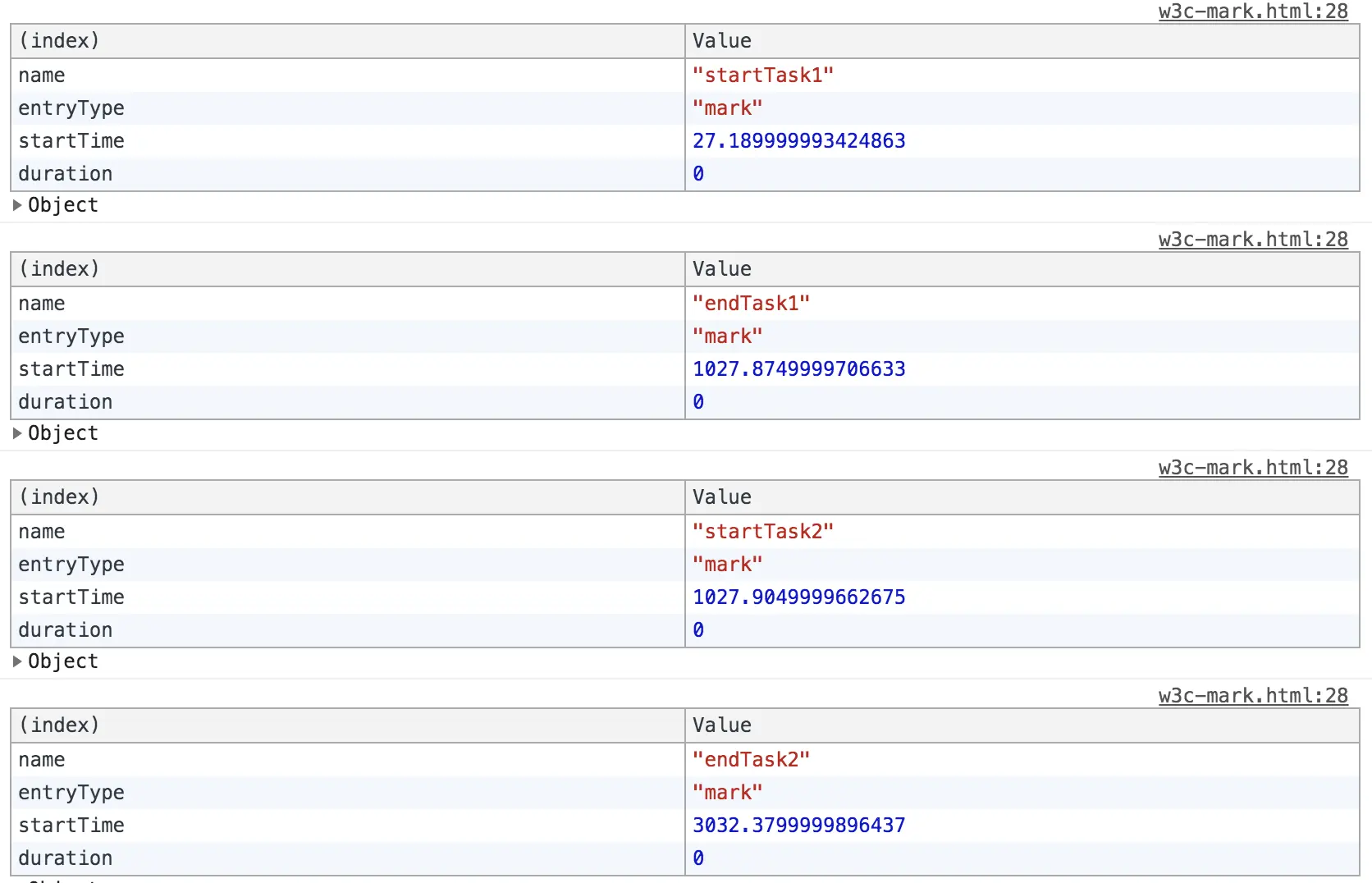Click the (index) header in the startTask2 table
This screenshot has width=1372, height=883.
coord(59,497)
